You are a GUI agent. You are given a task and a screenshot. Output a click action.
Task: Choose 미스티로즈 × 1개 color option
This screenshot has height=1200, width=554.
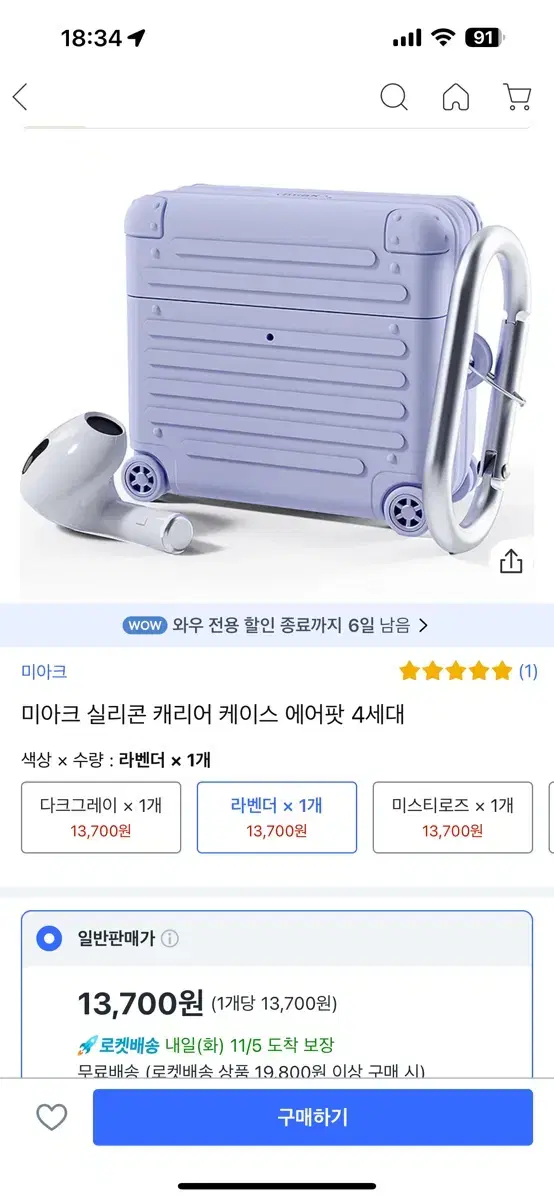point(453,817)
